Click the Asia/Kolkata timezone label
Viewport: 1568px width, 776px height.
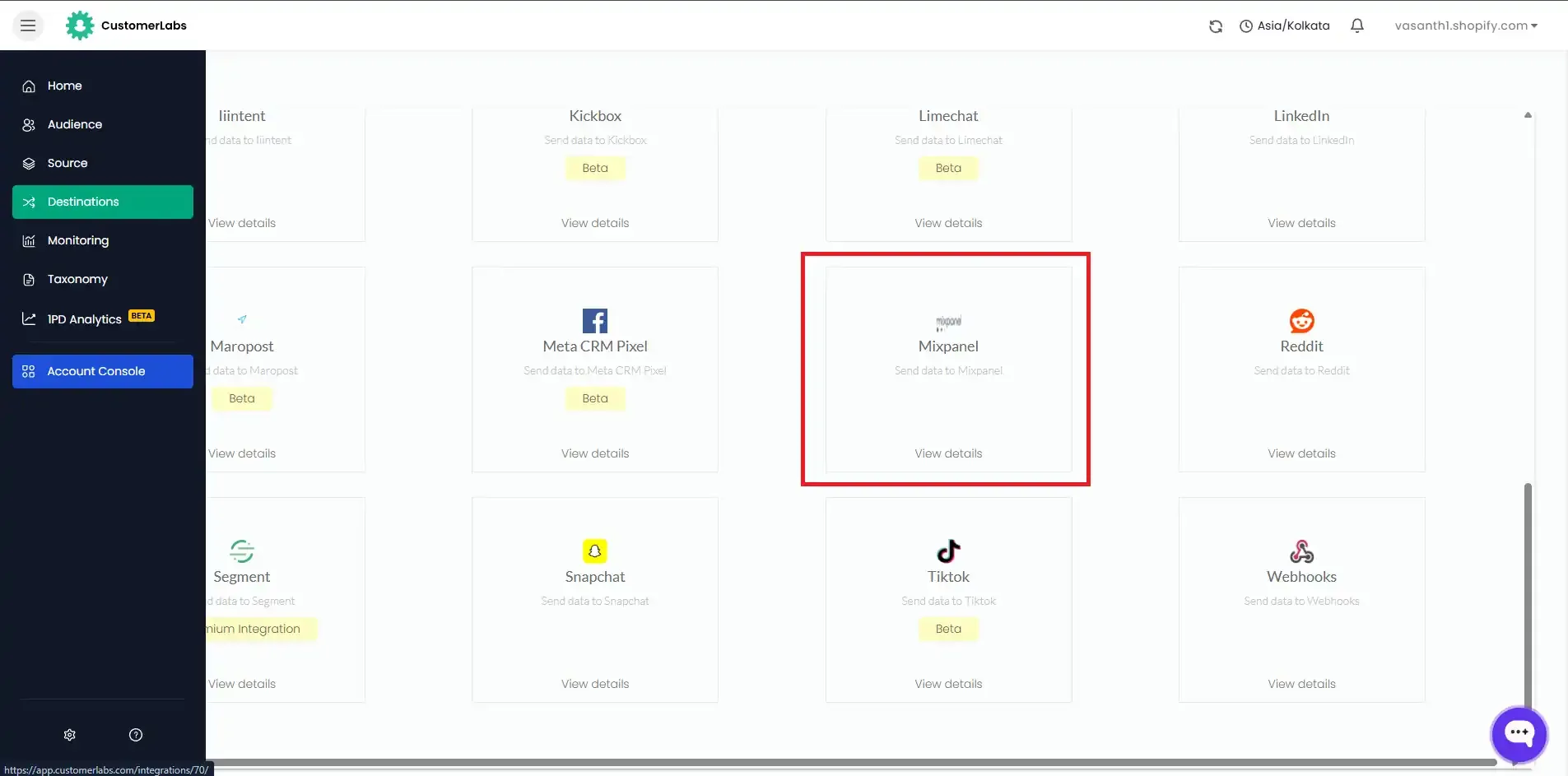click(1293, 26)
